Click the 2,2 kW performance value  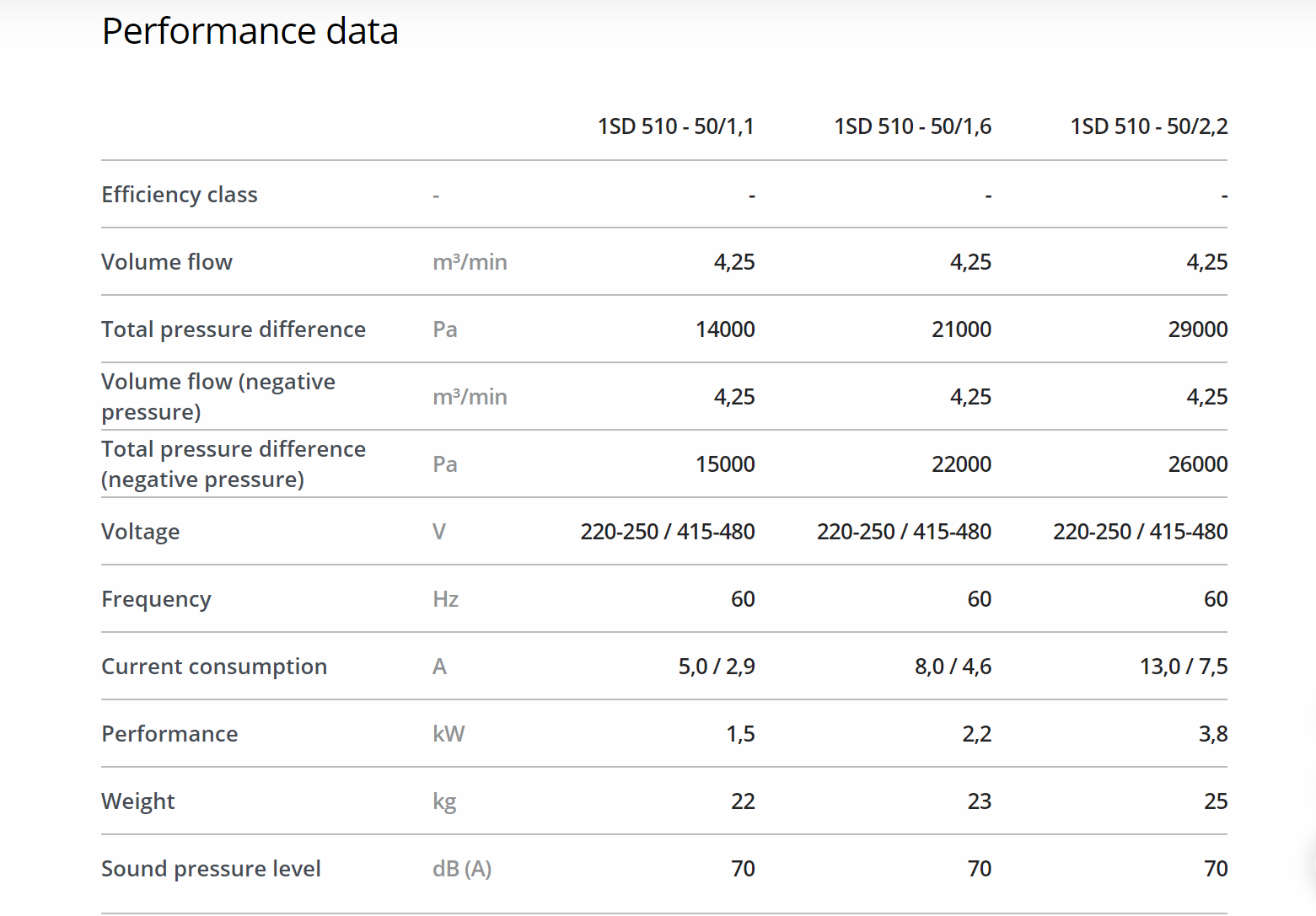click(976, 734)
